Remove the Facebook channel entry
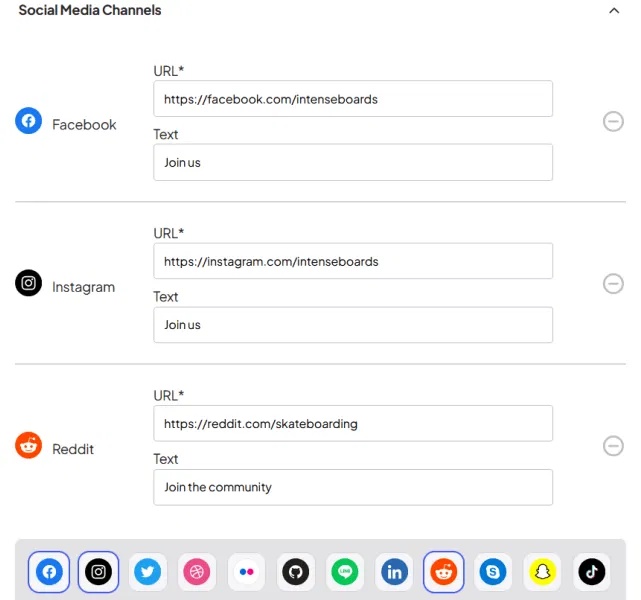This screenshot has width=641, height=600. [x=613, y=122]
